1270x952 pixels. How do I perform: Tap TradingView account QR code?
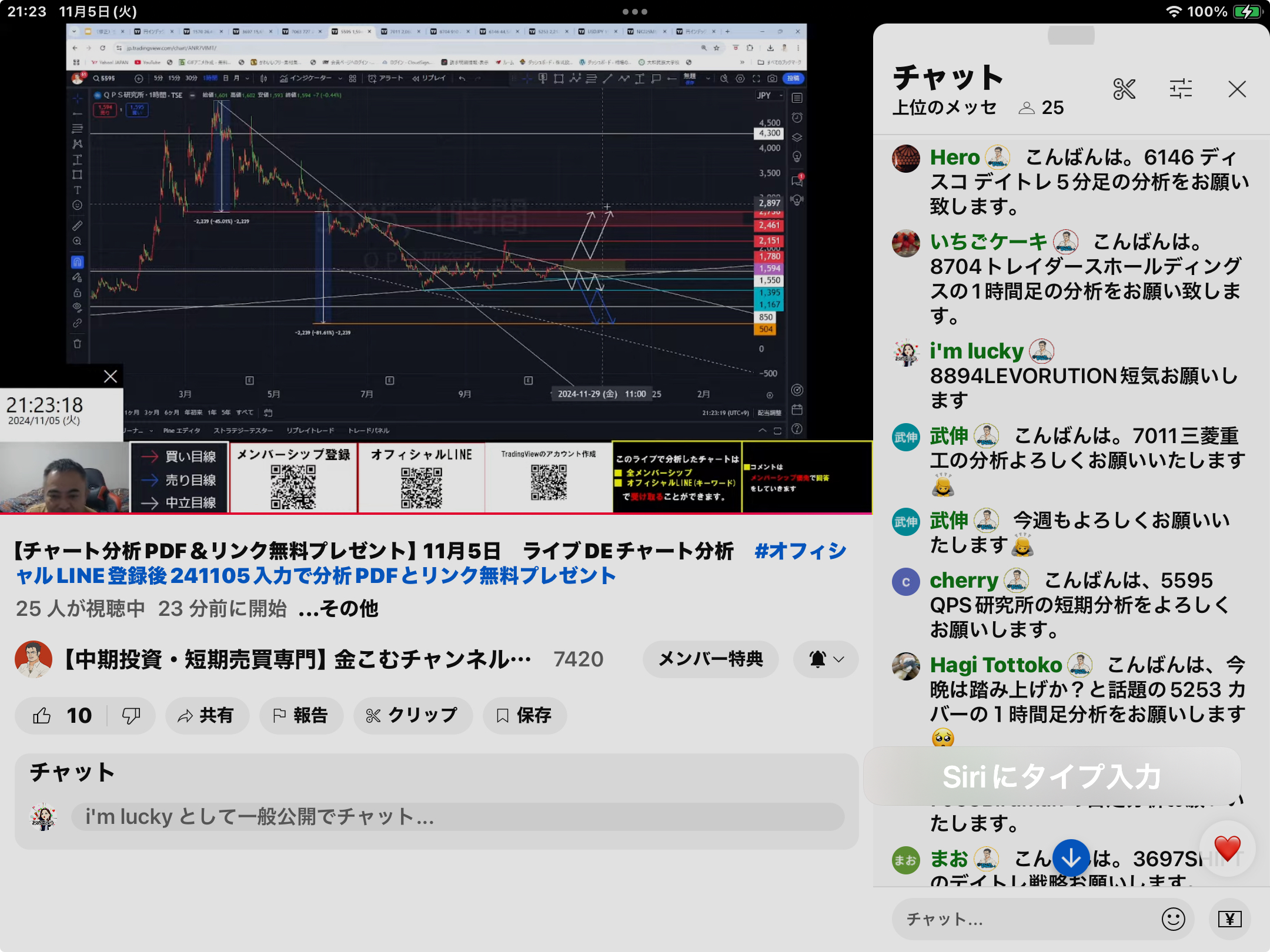(x=549, y=482)
